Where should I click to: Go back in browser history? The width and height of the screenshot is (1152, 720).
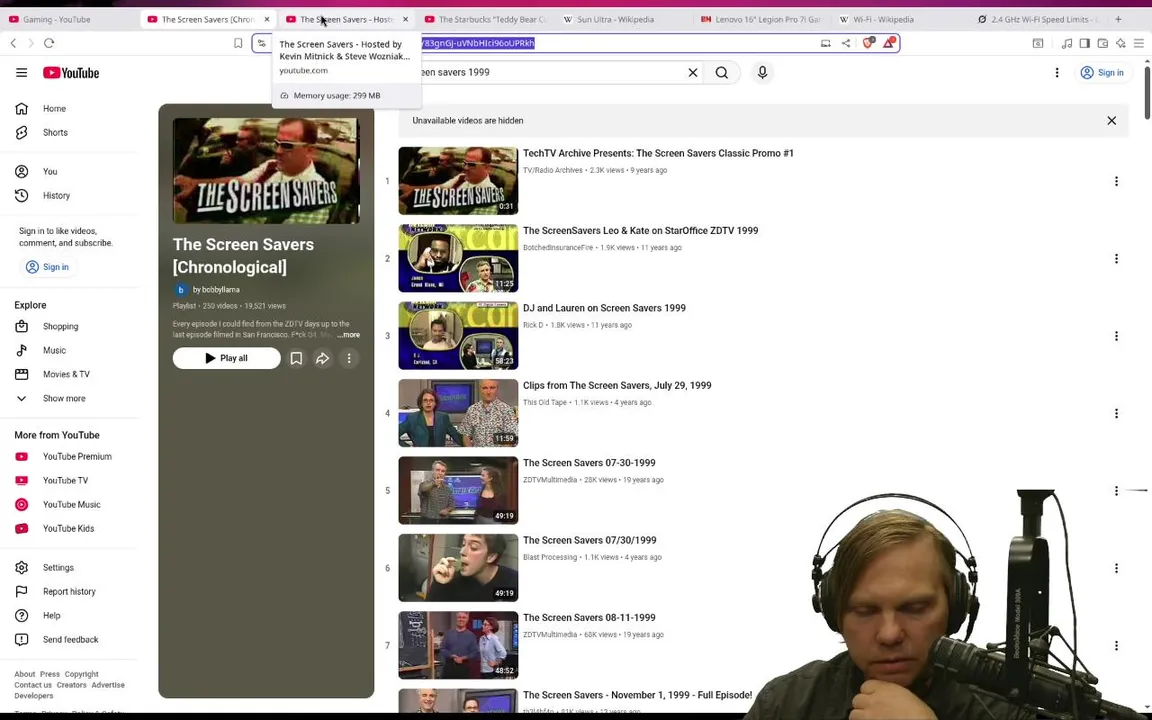tap(13, 43)
